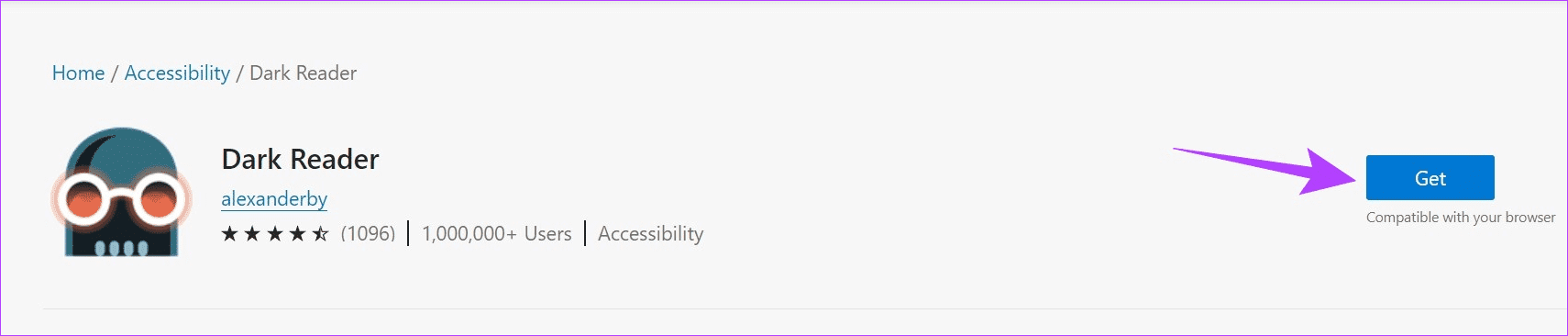This screenshot has height=336, width=1568.
Task: Go to the Accessibility breadcrumb link
Action: [x=177, y=73]
